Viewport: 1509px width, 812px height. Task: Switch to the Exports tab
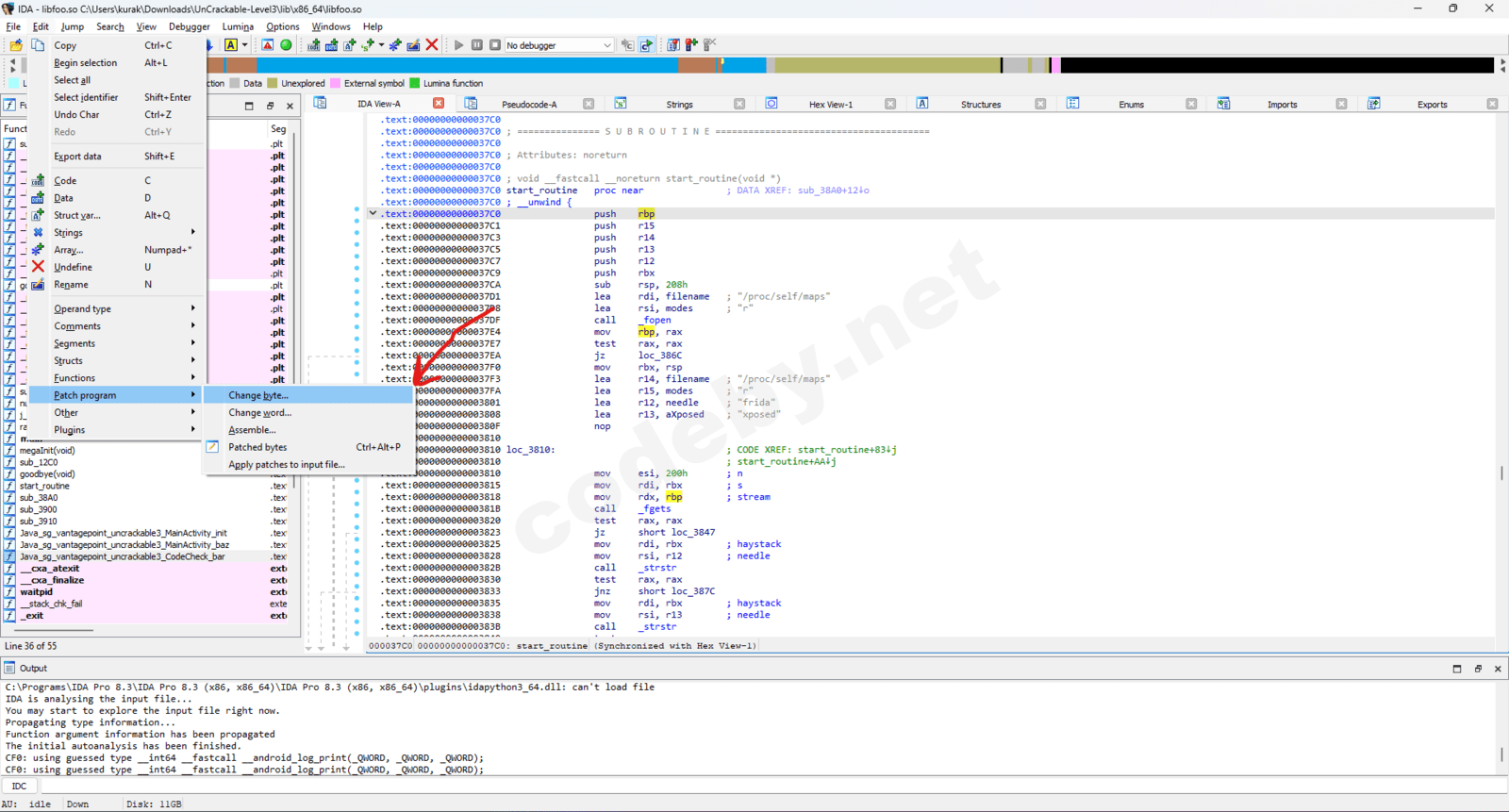click(x=1432, y=105)
